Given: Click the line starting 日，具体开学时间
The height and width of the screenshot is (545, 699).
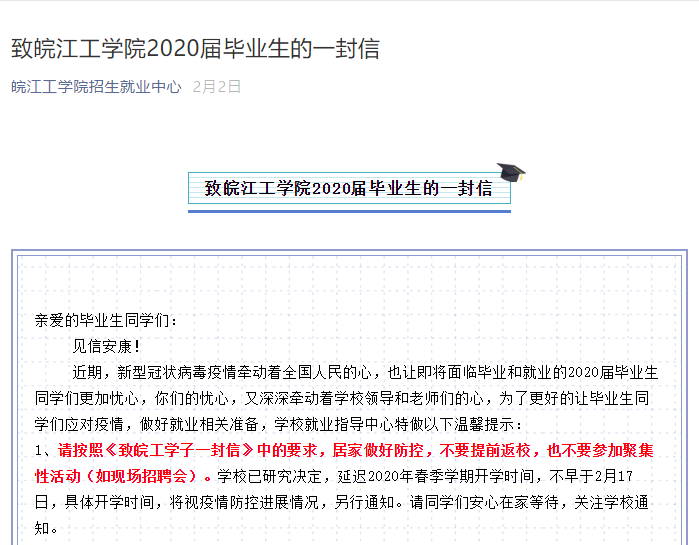Looking at the screenshot, I should (x=200, y=500).
